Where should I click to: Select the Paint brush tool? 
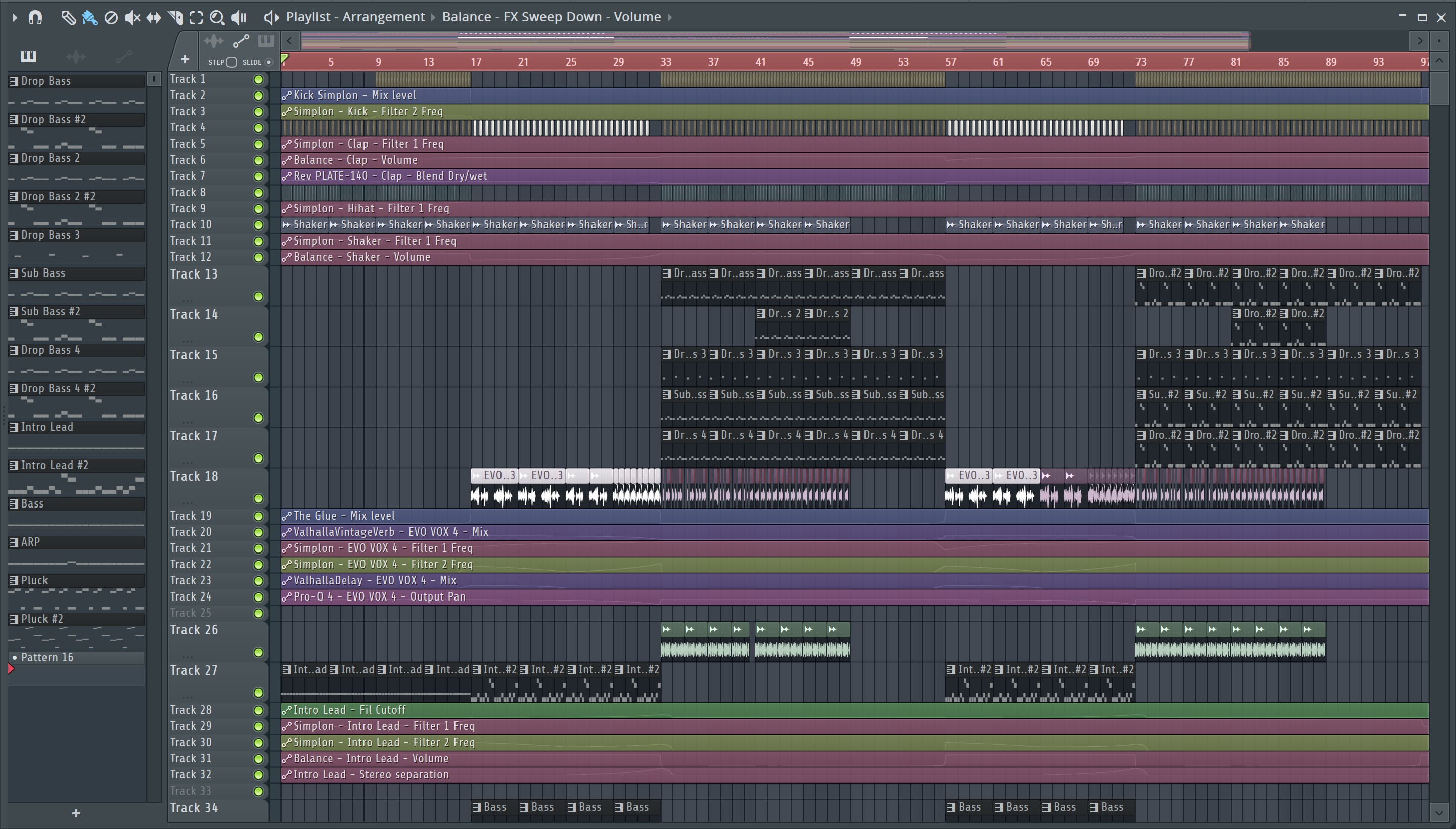click(x=89, y=18)
